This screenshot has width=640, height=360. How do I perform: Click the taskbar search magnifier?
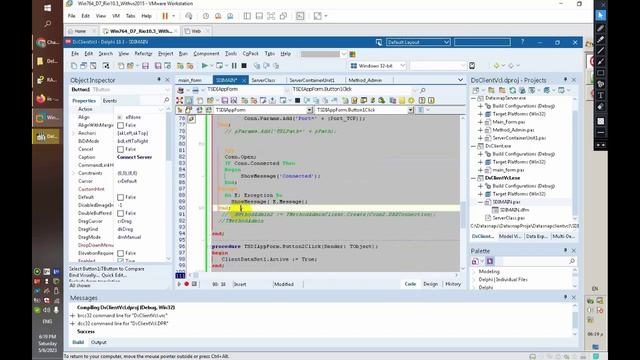pyautogui.click(x=47, y=24)
